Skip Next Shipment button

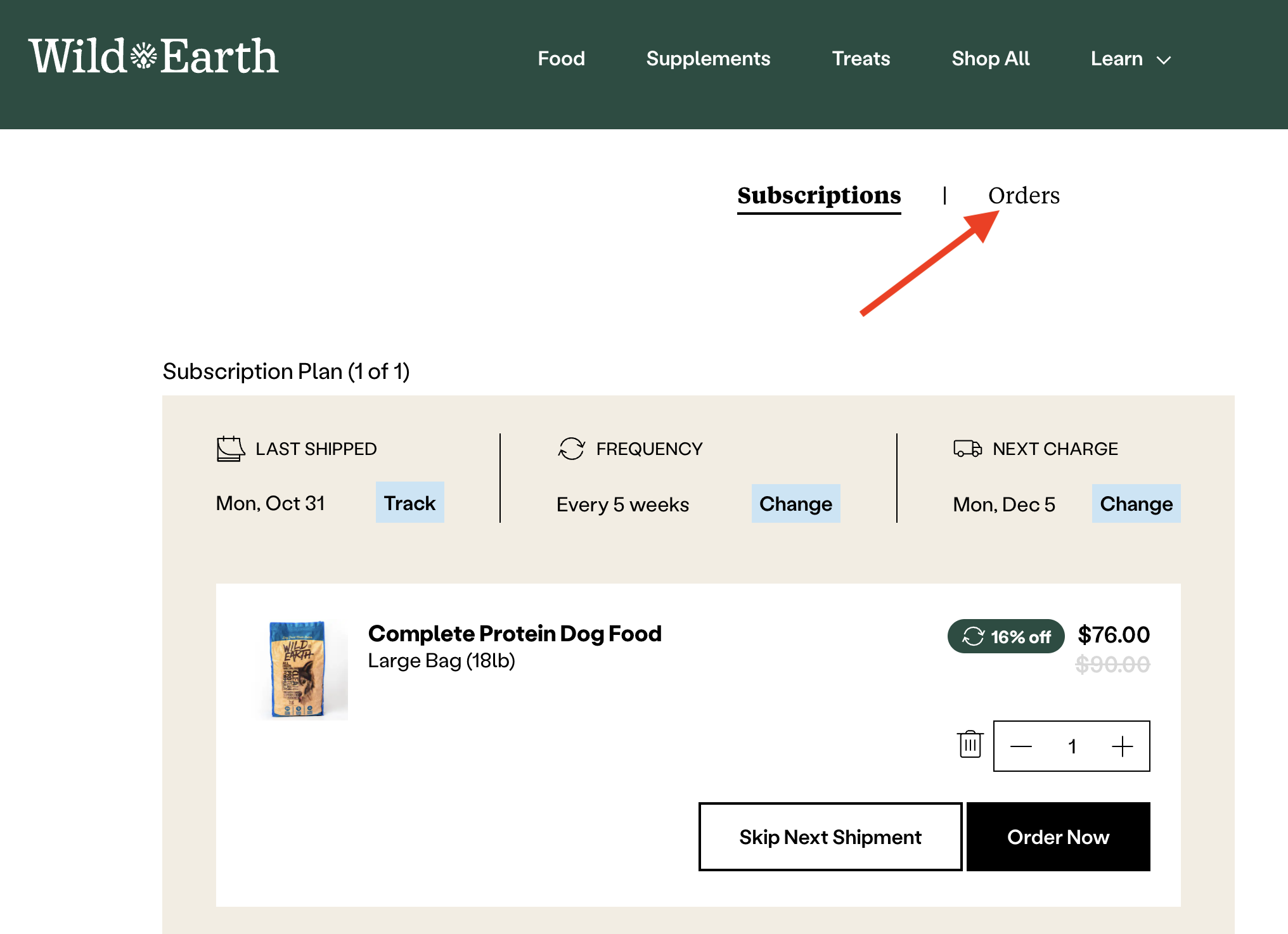click(x=830, y=837)
